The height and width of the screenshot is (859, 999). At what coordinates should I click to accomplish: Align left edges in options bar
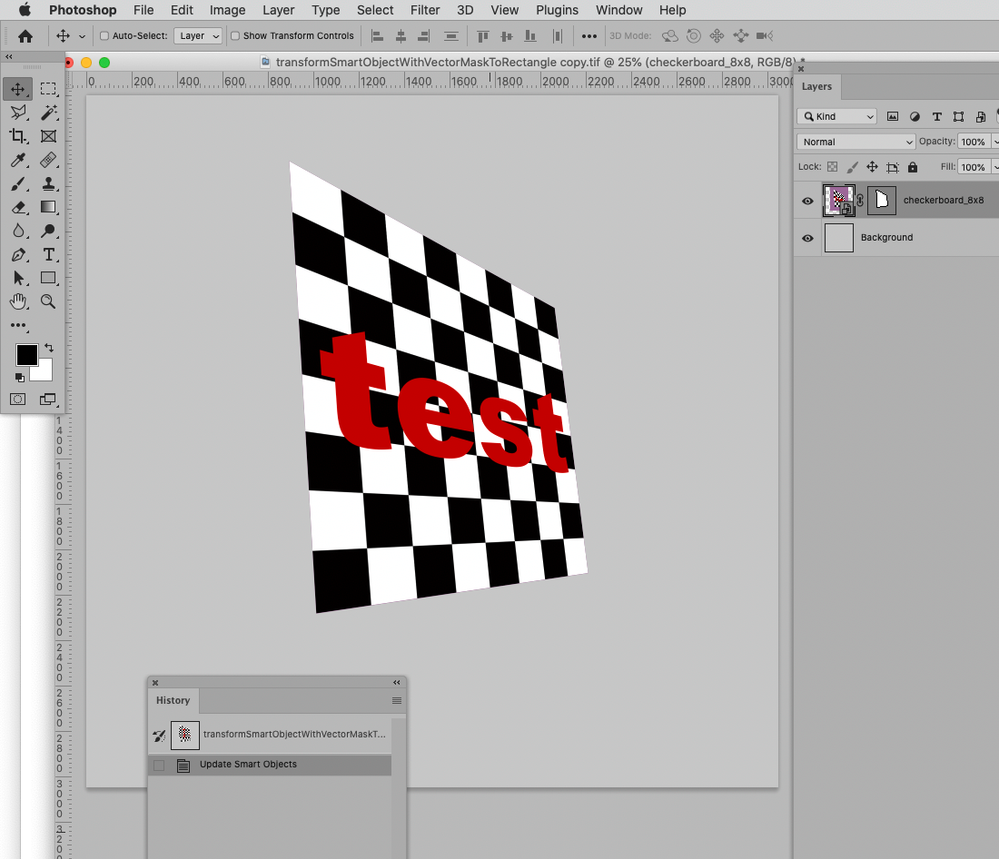point(377,36)
